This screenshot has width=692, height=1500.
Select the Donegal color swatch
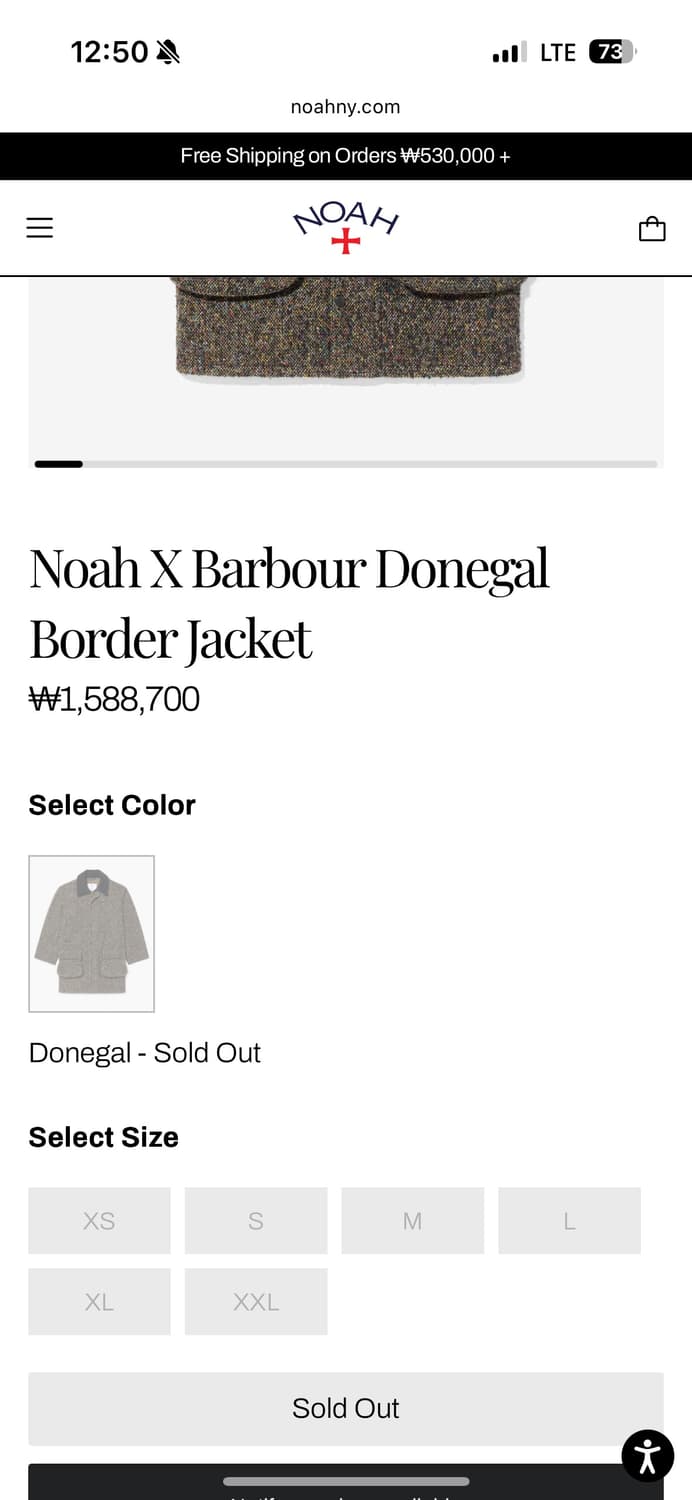91,933
